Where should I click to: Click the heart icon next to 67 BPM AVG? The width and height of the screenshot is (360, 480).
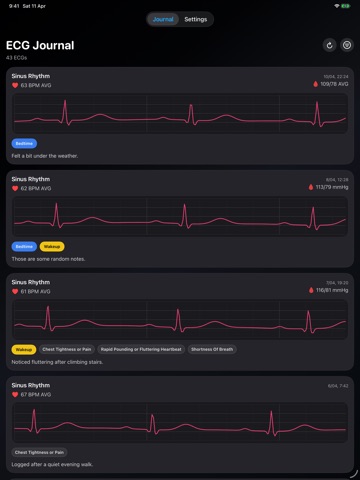point(15,394)
